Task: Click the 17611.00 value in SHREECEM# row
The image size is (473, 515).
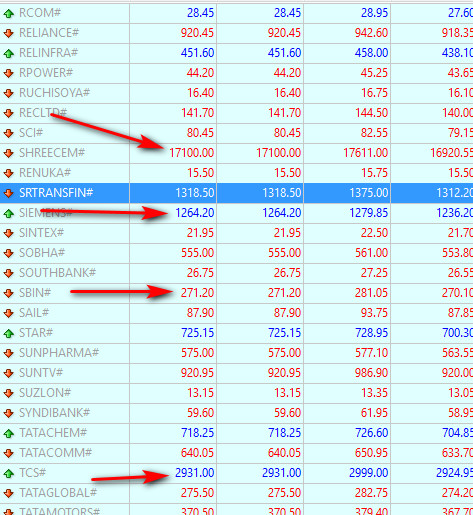Action: click(x=366, y=153)
